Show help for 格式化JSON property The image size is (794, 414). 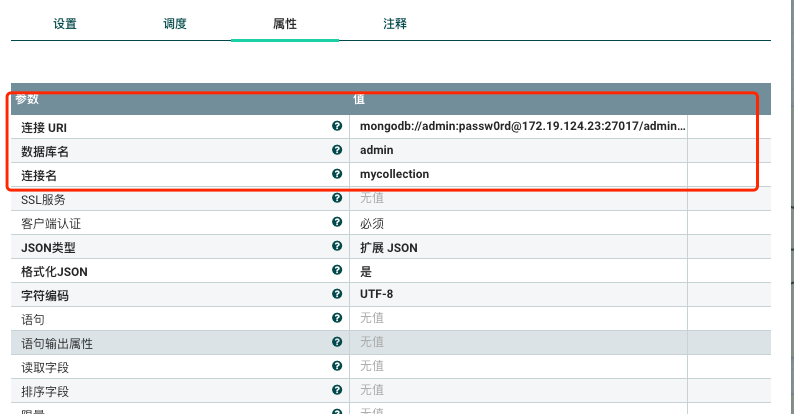coord(337,270)
